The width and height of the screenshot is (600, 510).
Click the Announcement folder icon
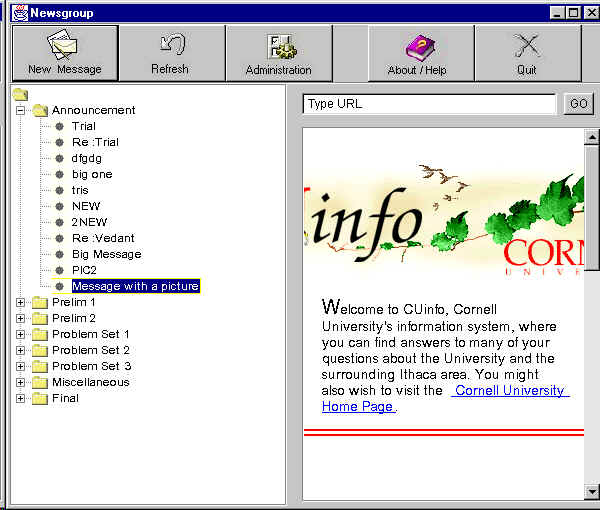tap(40, 110)
